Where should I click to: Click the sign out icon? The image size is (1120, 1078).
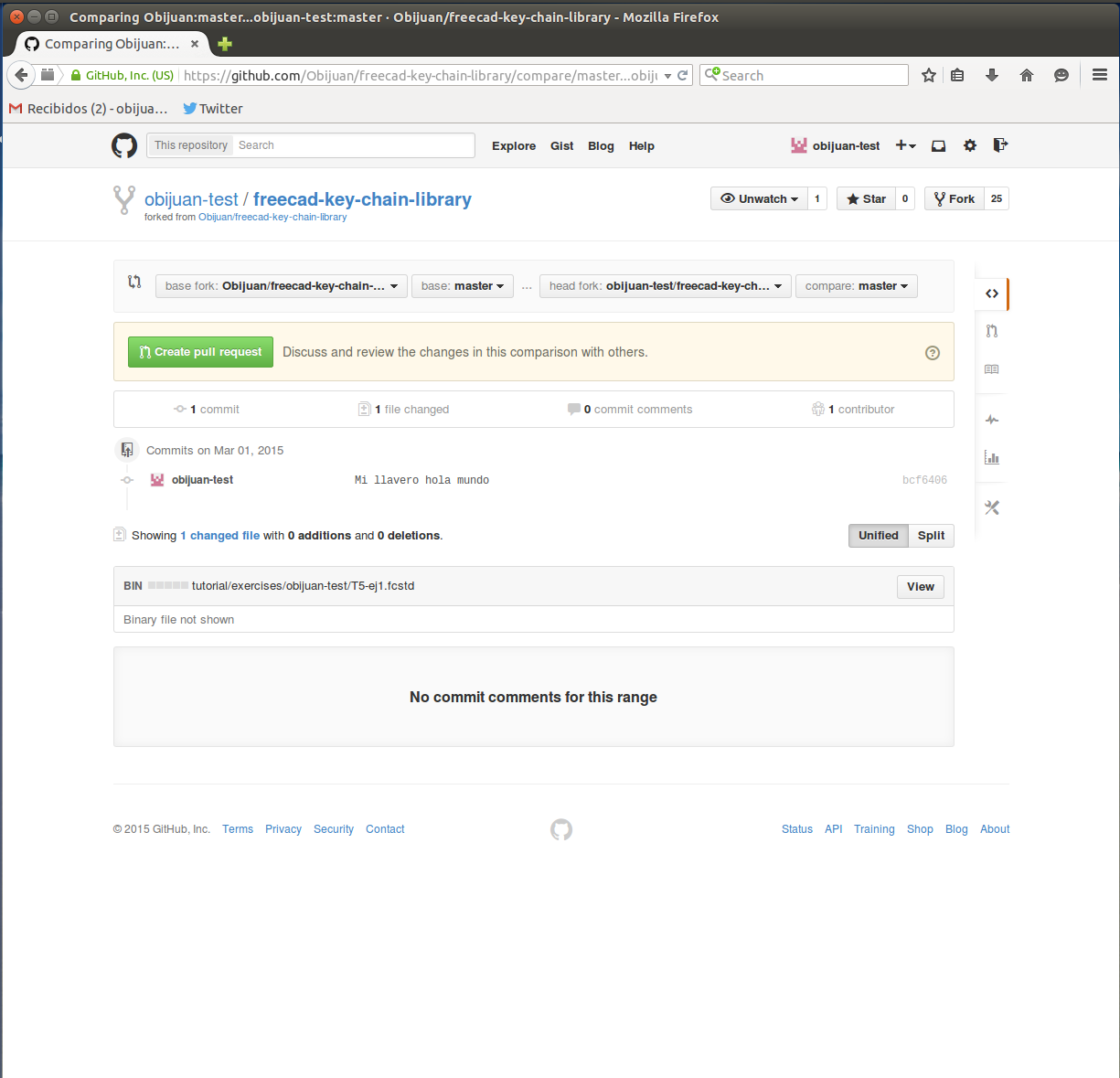[1000, 145]
